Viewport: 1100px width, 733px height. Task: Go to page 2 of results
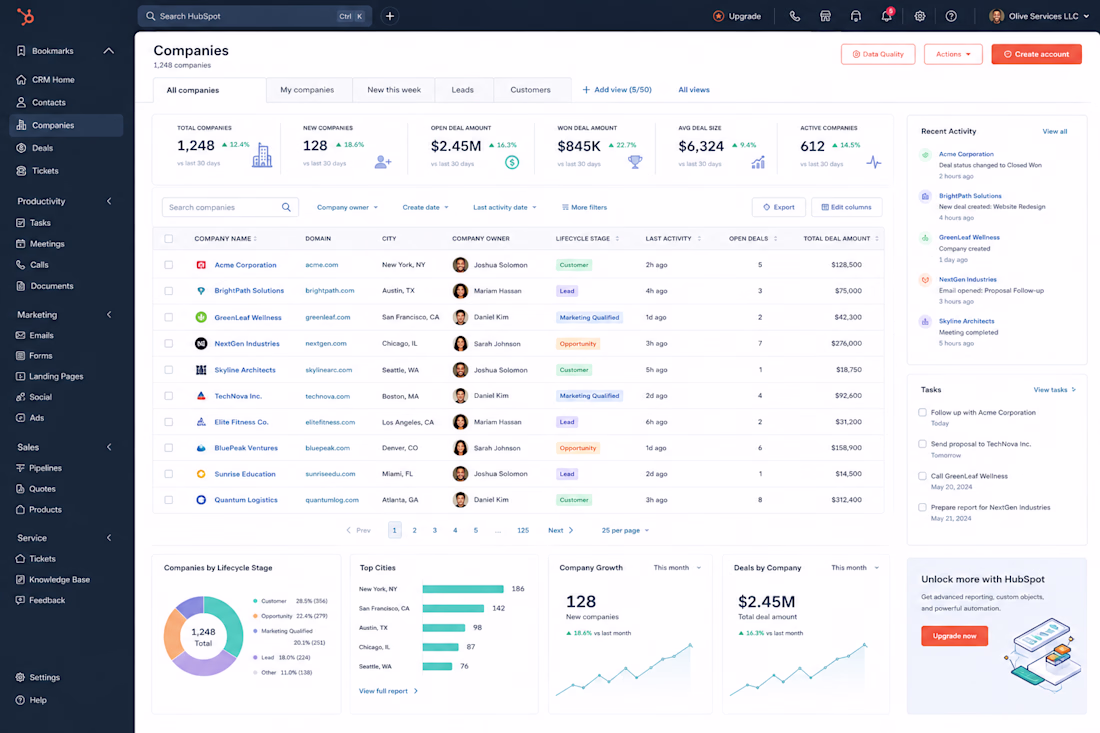coord(415,530)
